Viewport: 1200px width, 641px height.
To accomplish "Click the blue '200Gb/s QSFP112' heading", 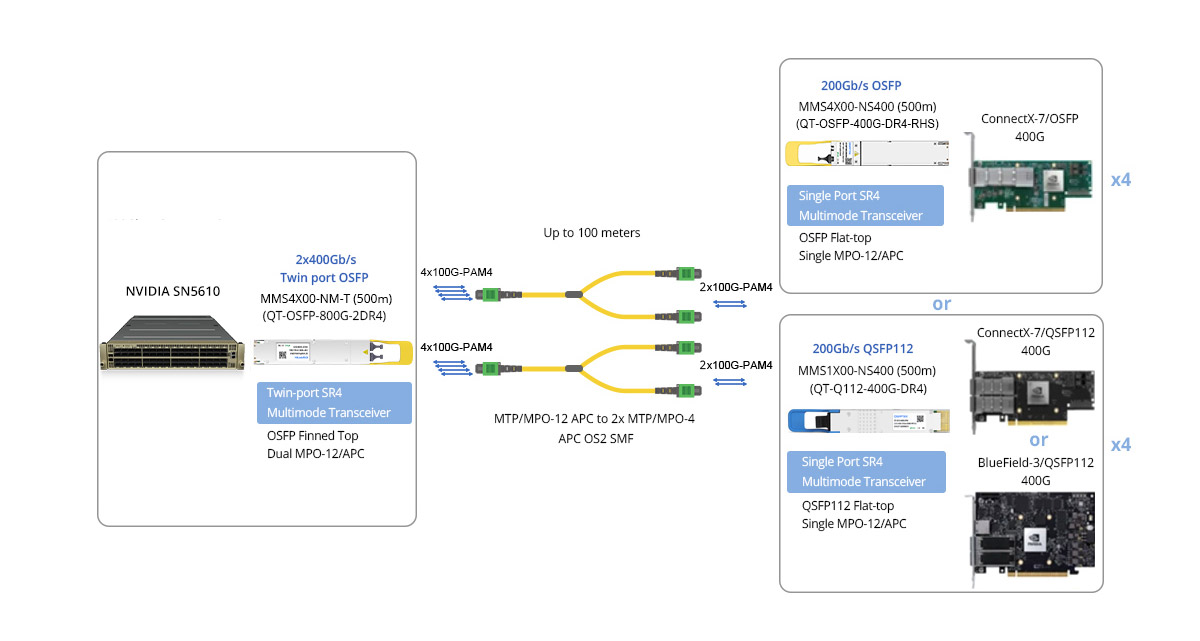I will (862, 349).
